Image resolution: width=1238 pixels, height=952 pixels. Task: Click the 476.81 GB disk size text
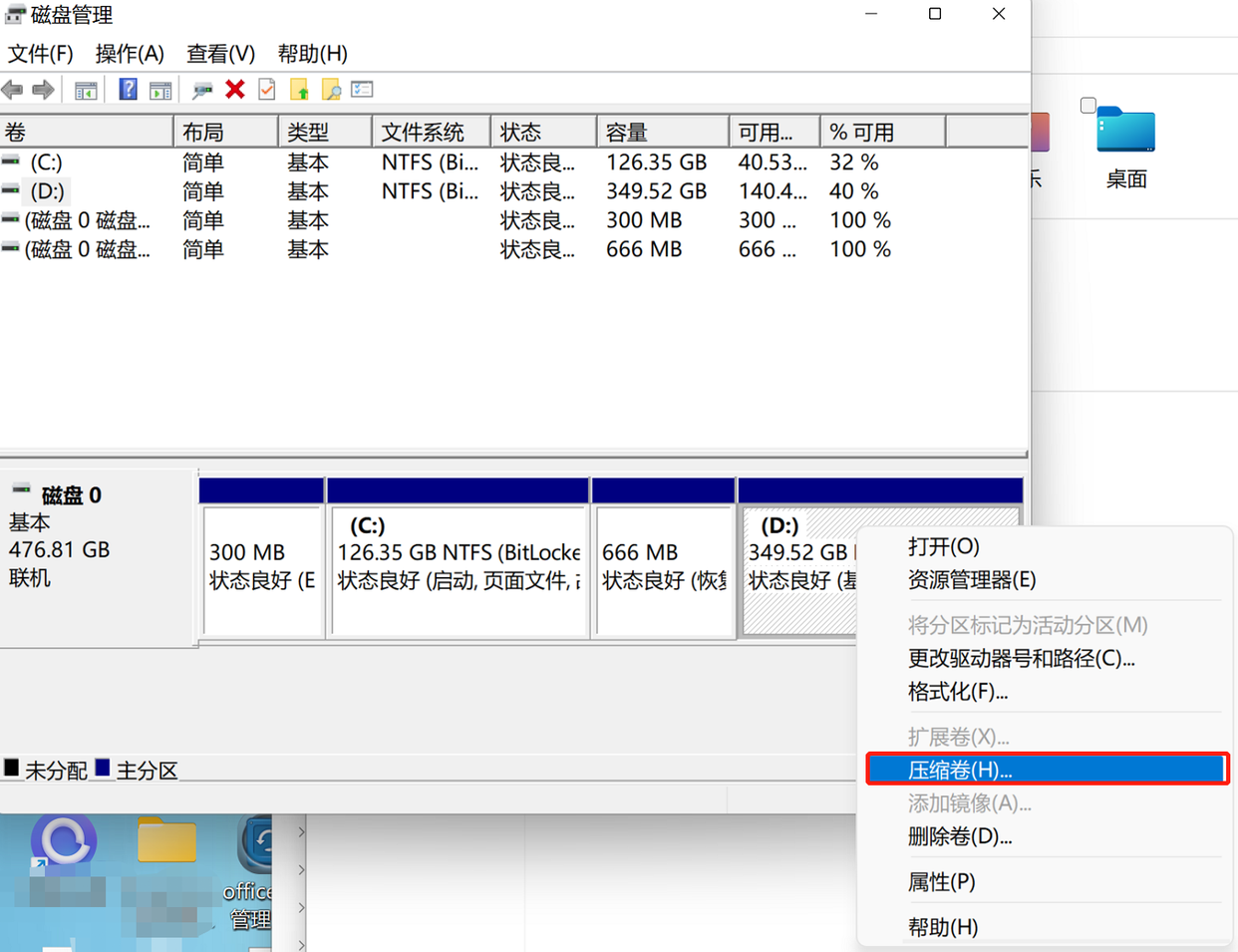coord(59,550)
